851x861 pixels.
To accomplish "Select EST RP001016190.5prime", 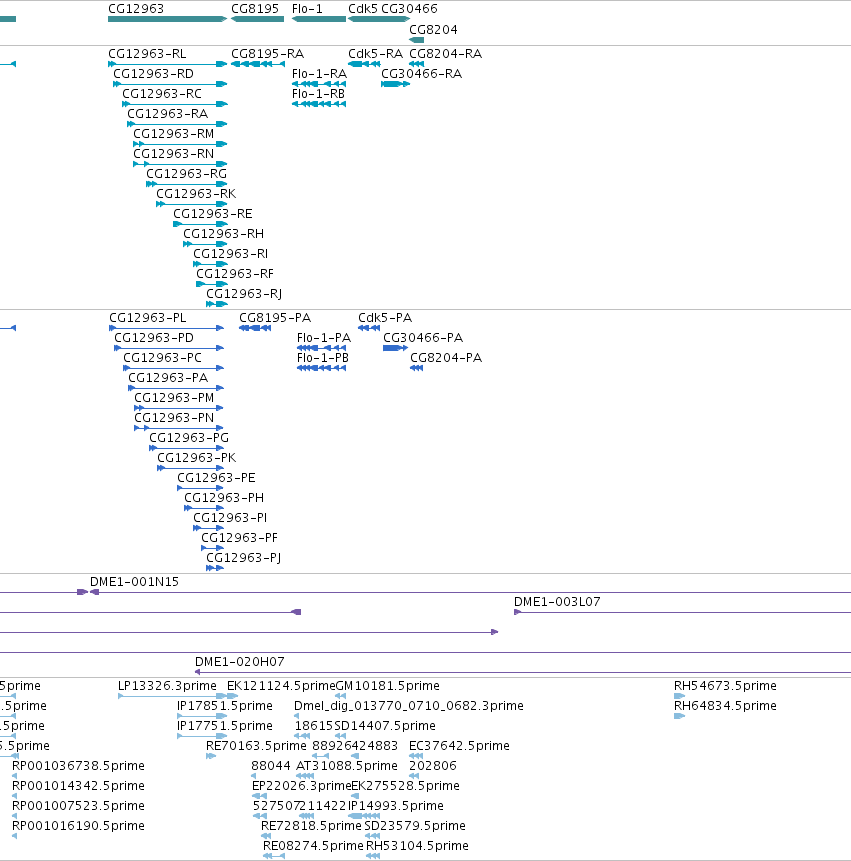I will [x=14, y=836].
